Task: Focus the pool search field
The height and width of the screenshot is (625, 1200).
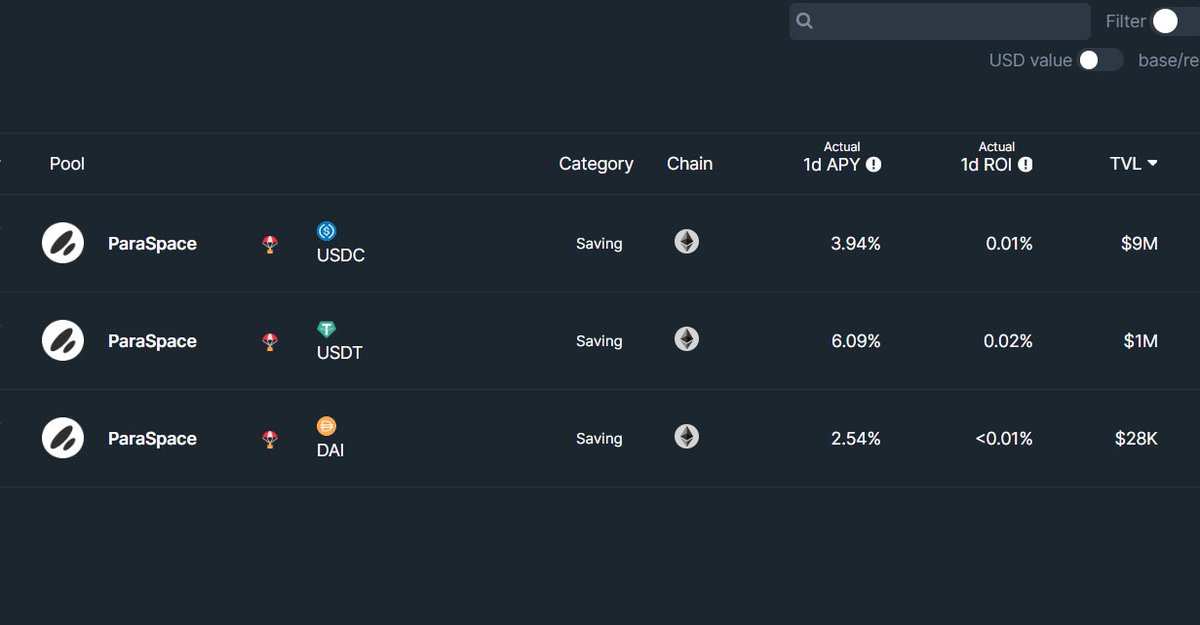Action: point(940,21)
